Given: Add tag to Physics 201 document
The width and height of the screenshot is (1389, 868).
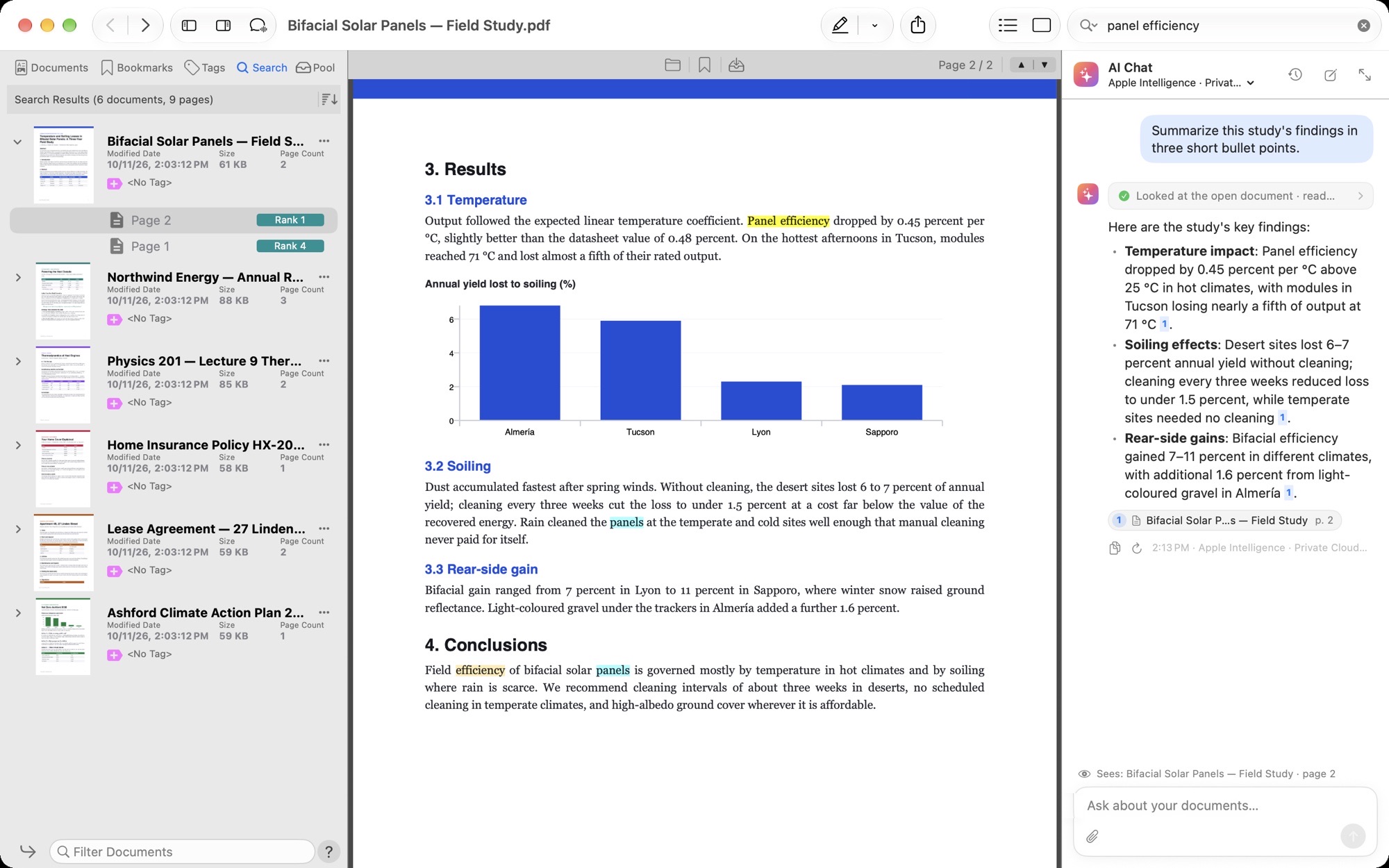Looking at the screenshot, I should click(x=115, y=403).
